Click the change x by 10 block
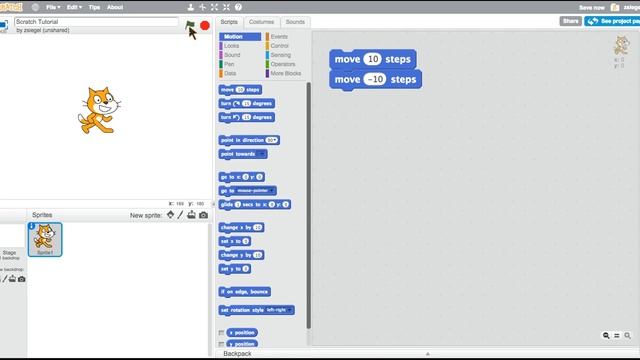The image size is (640, 360). (x=241, y=227)
